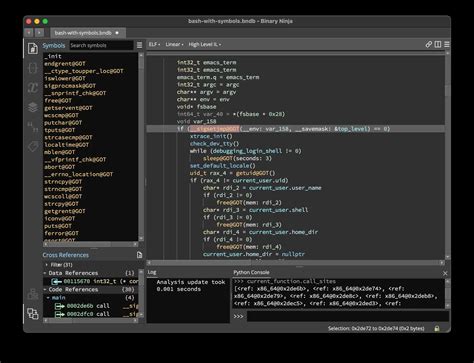Select free@GOT in Symbols list

(58, 100)
